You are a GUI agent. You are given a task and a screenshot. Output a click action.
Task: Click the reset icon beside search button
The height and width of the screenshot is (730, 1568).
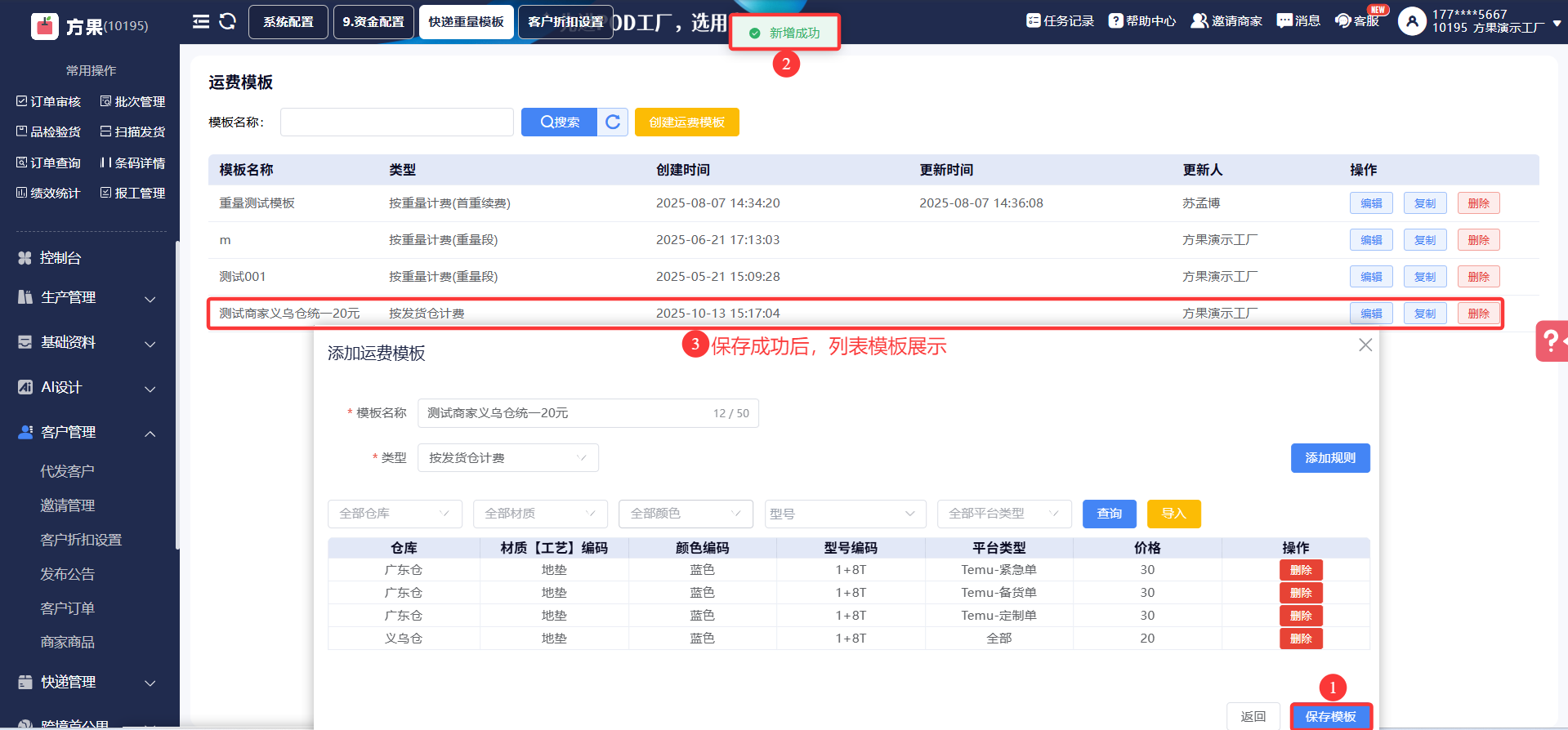coord(612,122)
